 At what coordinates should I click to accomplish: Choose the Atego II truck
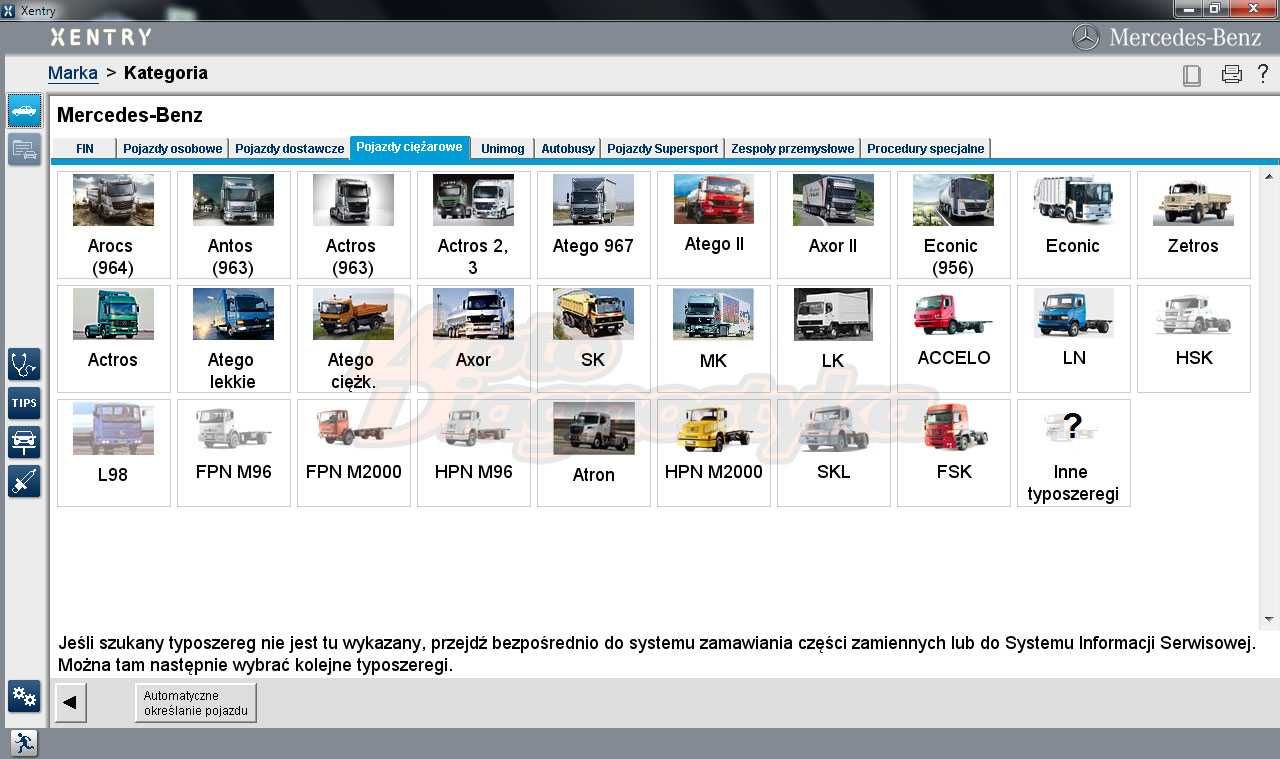(714, 225)
